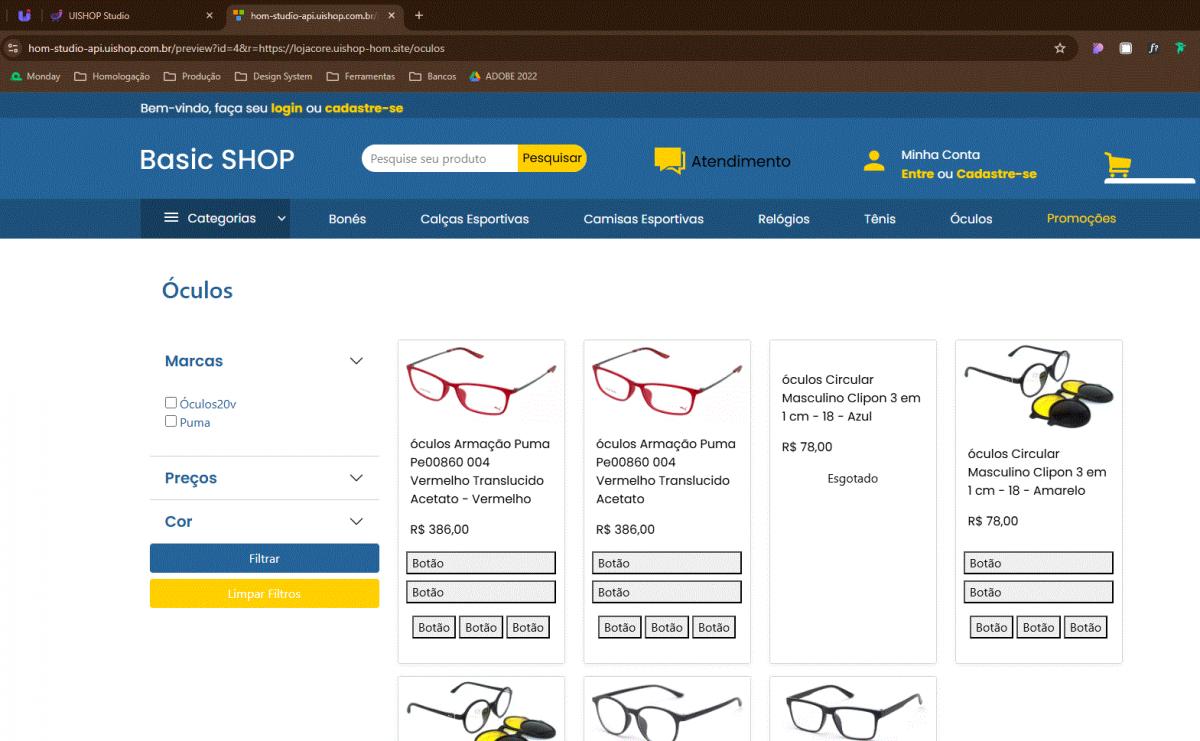Bookmark this page with the star icon

pyautogui.click(x=1060, y=48)
